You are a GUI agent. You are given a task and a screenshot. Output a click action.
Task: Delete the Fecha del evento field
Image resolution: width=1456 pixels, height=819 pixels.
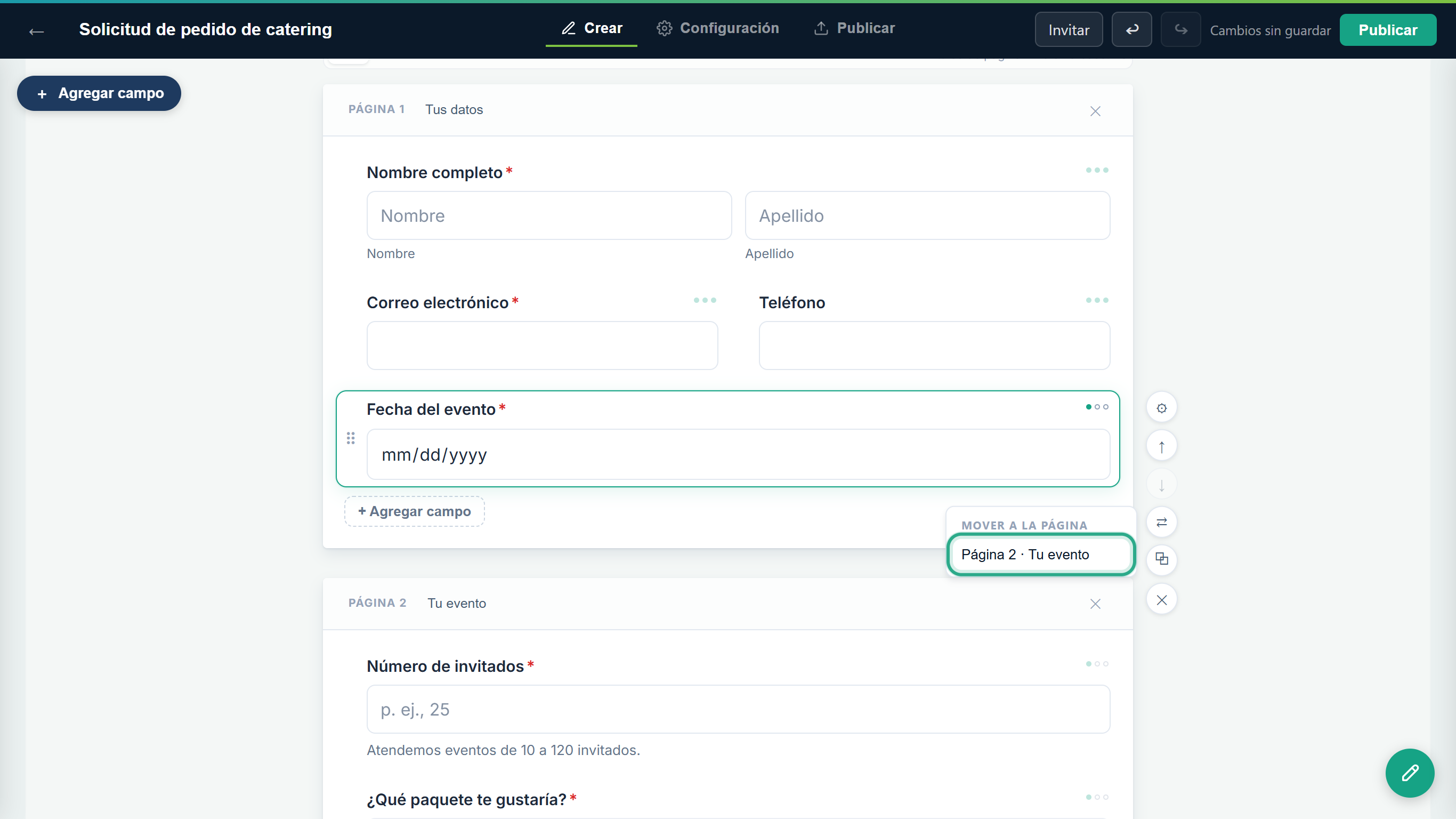click(1161, 600)
